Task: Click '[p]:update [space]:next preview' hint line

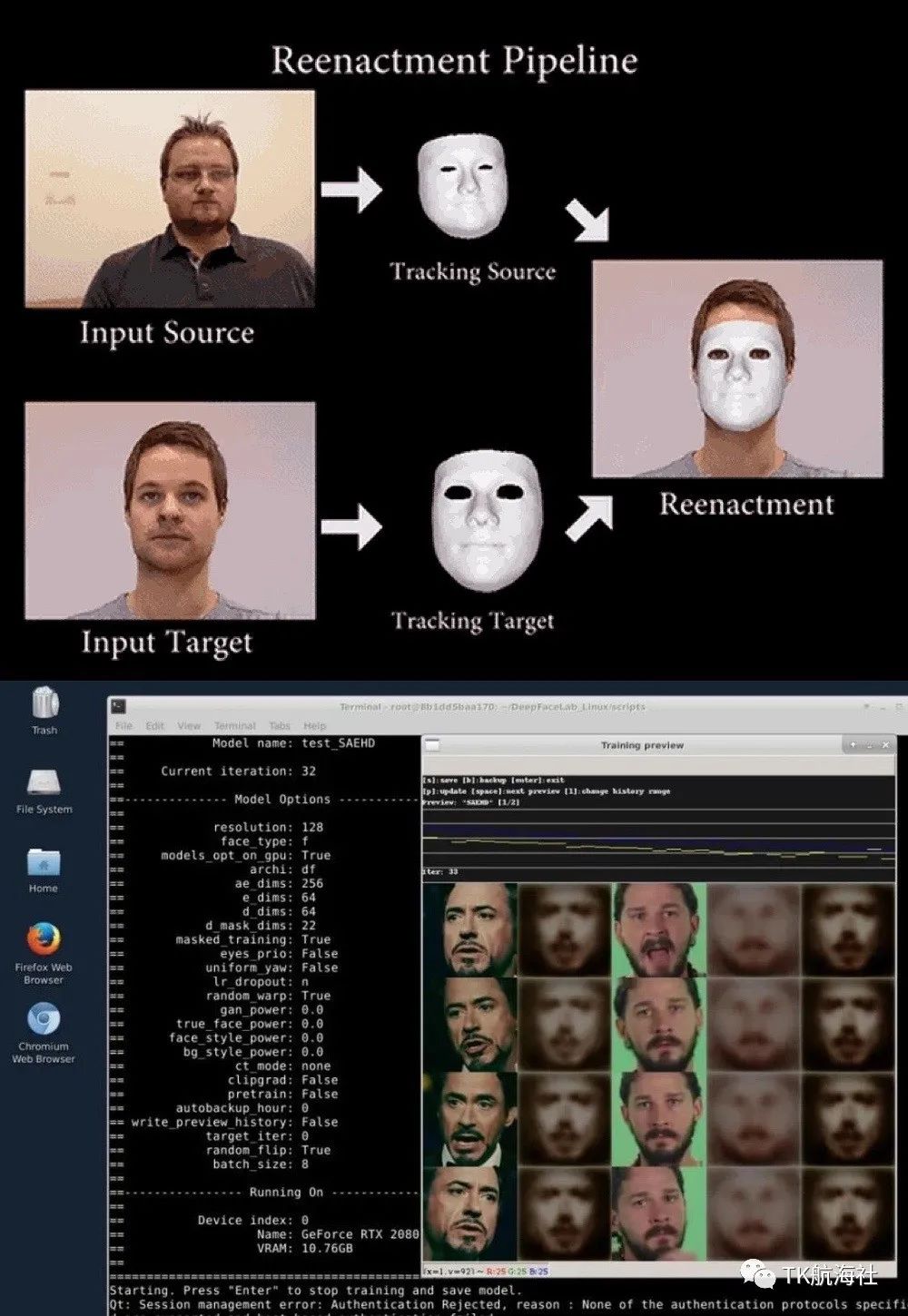Action: tap(547, 791)
